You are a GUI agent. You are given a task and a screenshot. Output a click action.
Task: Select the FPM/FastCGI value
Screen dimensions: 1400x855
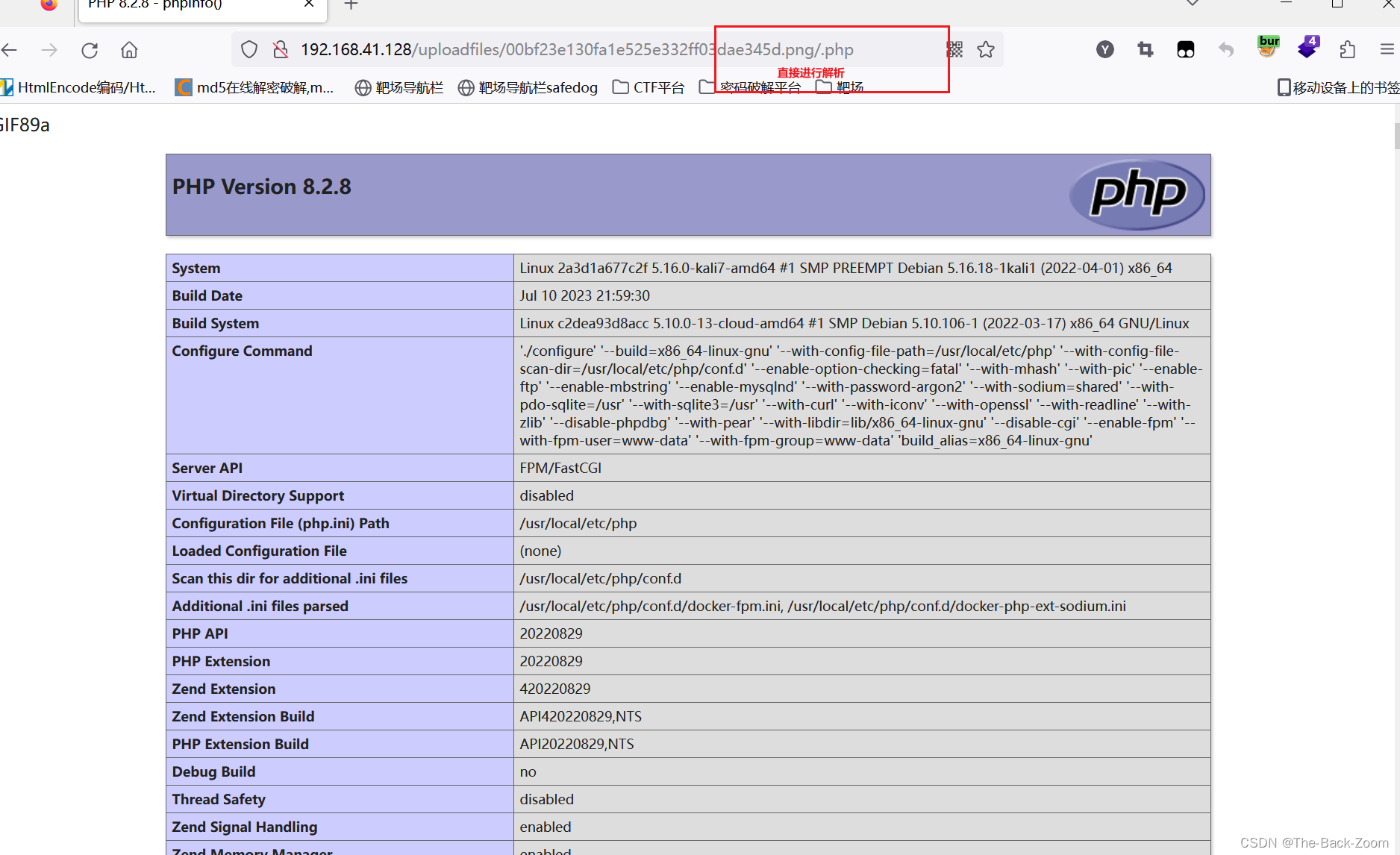[560, 468]
